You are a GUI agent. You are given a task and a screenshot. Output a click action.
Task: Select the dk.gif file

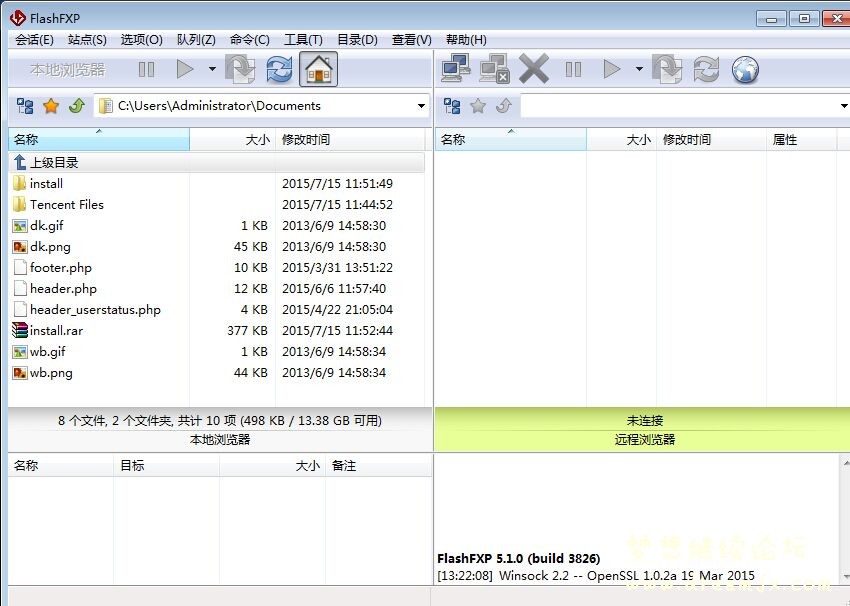(216, 225)
